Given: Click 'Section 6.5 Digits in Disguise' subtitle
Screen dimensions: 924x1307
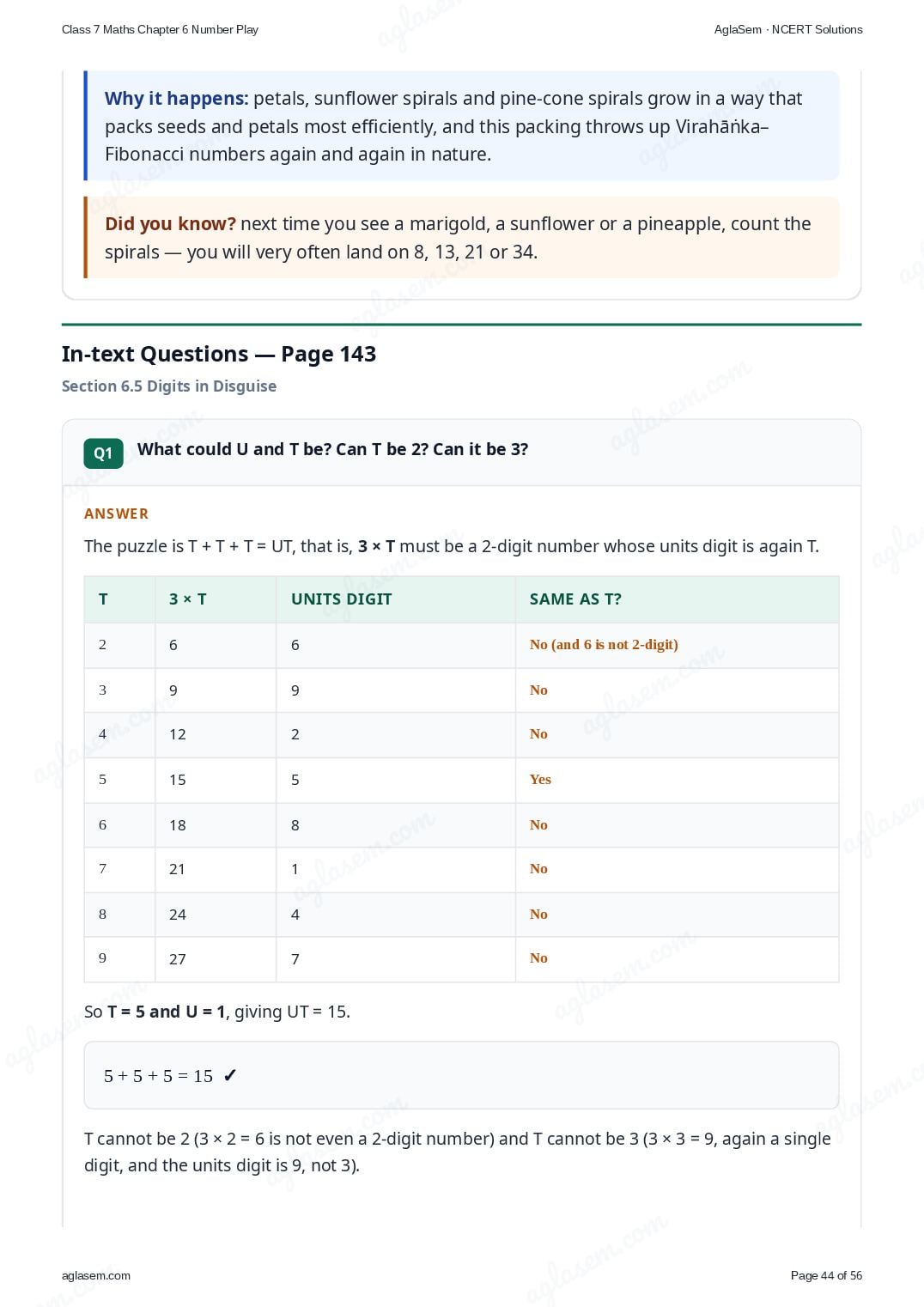Looking at the screenshot, I should (x=169, y=386).
